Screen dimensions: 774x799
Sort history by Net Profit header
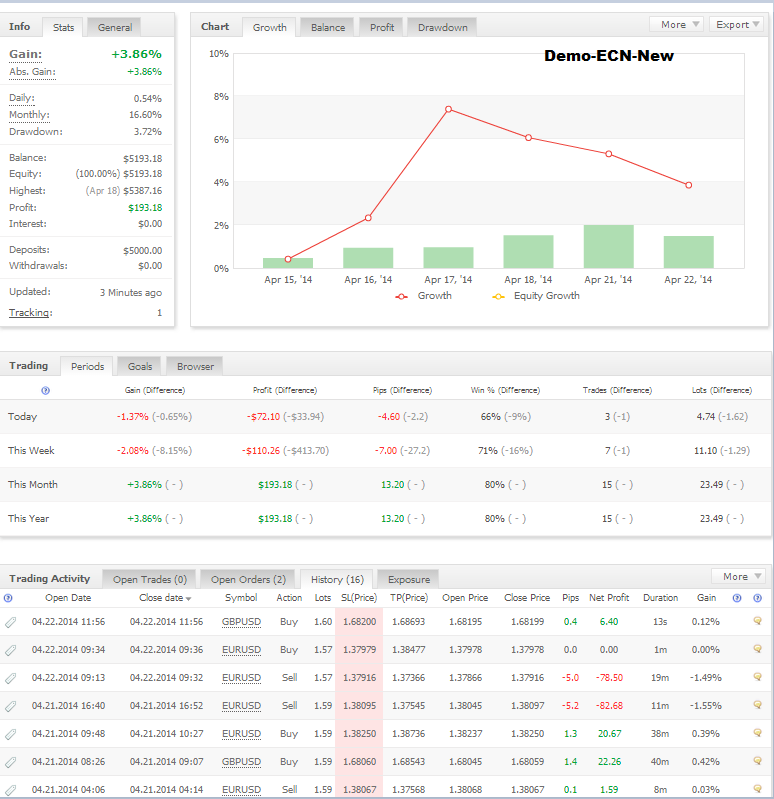coord(609,598)
